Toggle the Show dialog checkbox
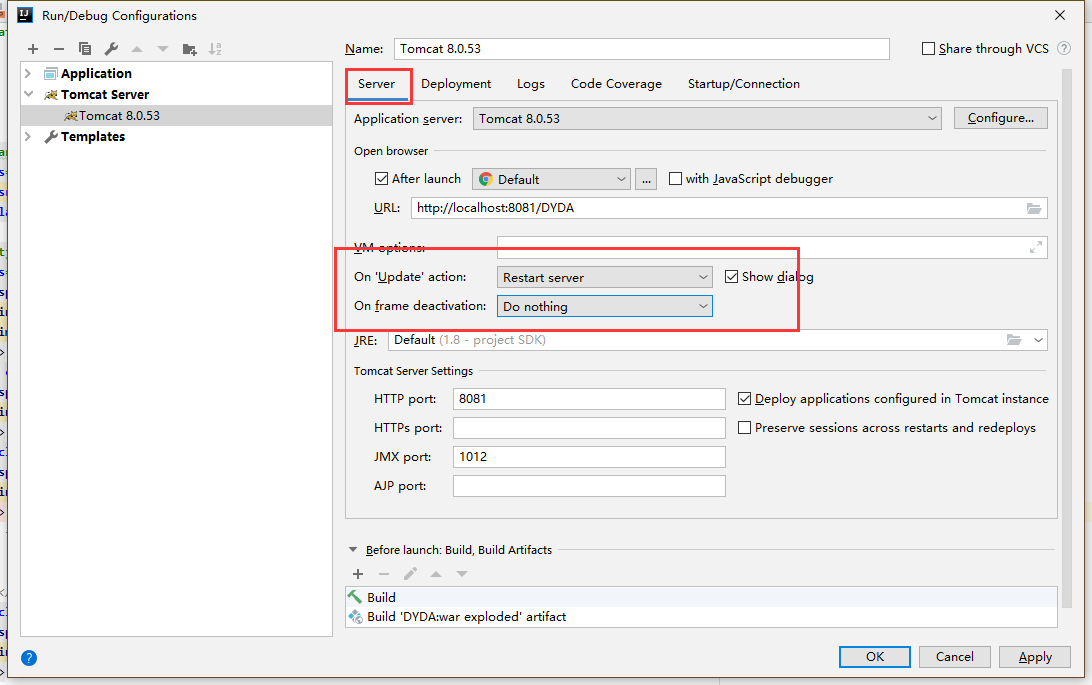This screenshot has width=1092, height=685. 731,277
